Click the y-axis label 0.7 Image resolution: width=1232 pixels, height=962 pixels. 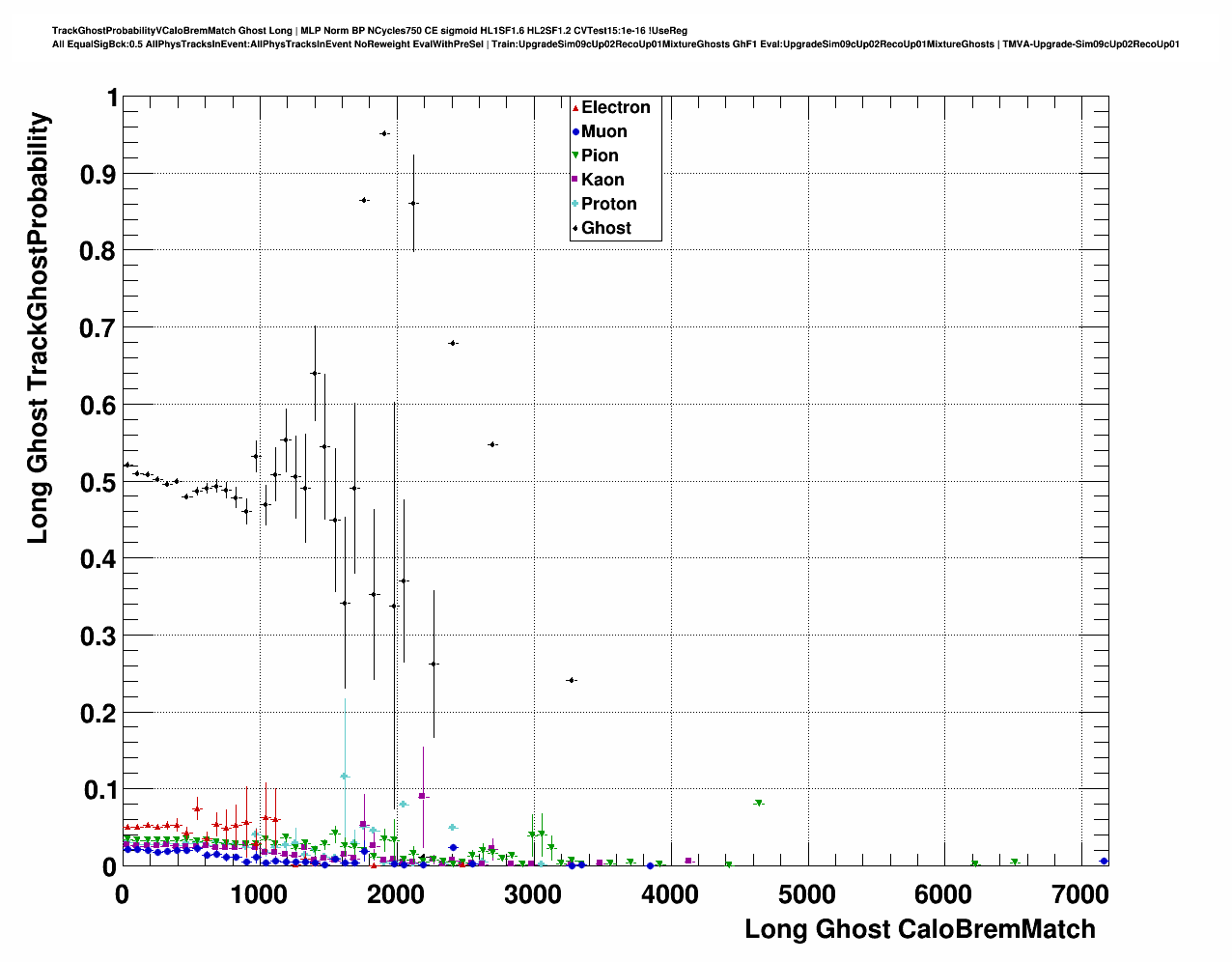point(100,328)
